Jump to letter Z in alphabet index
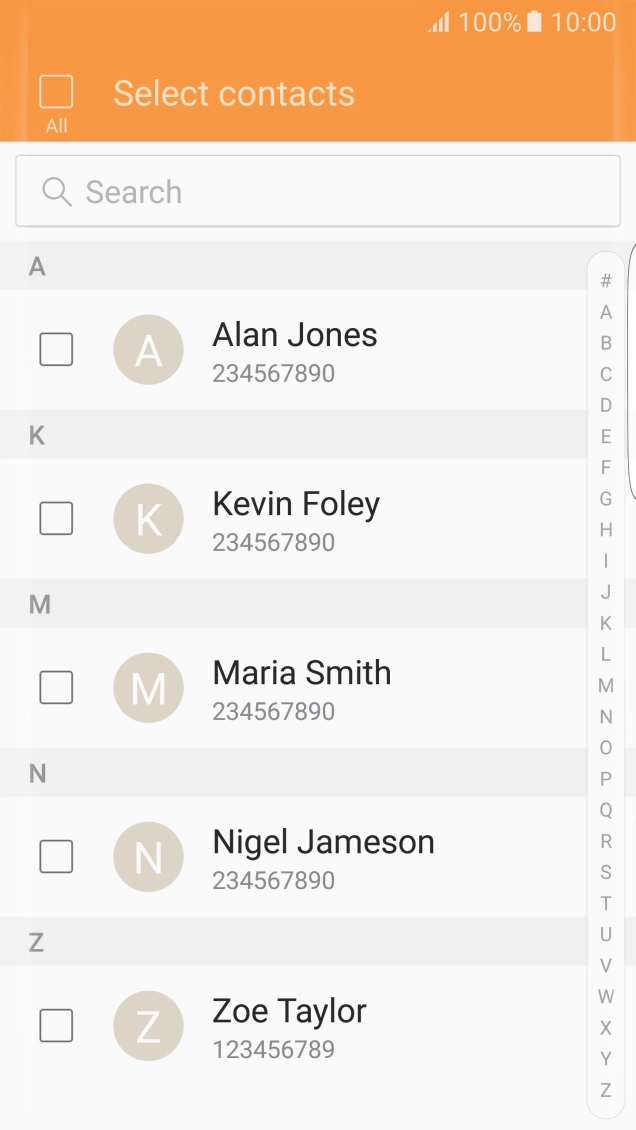636x1130 pixels. [606, 1090]
